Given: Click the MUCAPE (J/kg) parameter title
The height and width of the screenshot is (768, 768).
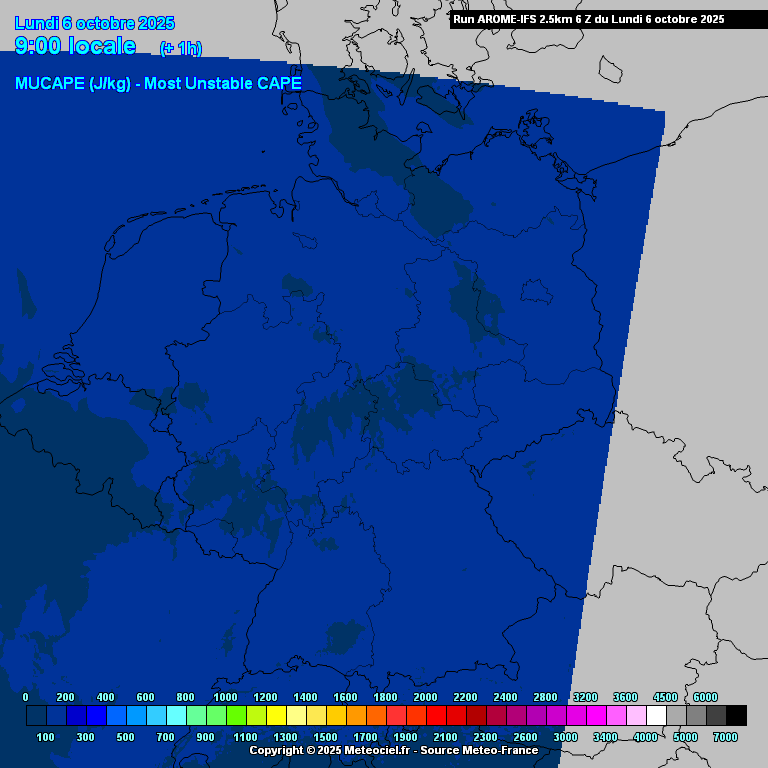Looking at the screenshot, I should click(158, 84).
